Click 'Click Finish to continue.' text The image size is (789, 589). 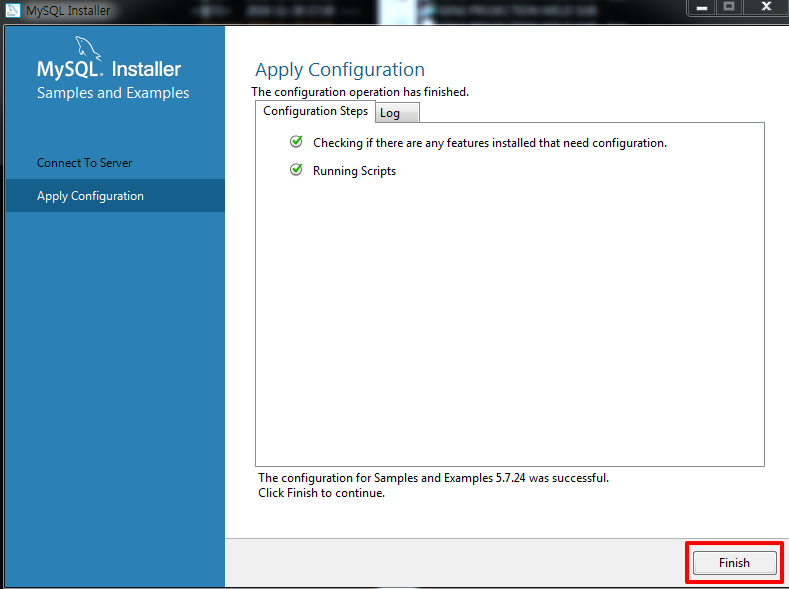(322, 493)
